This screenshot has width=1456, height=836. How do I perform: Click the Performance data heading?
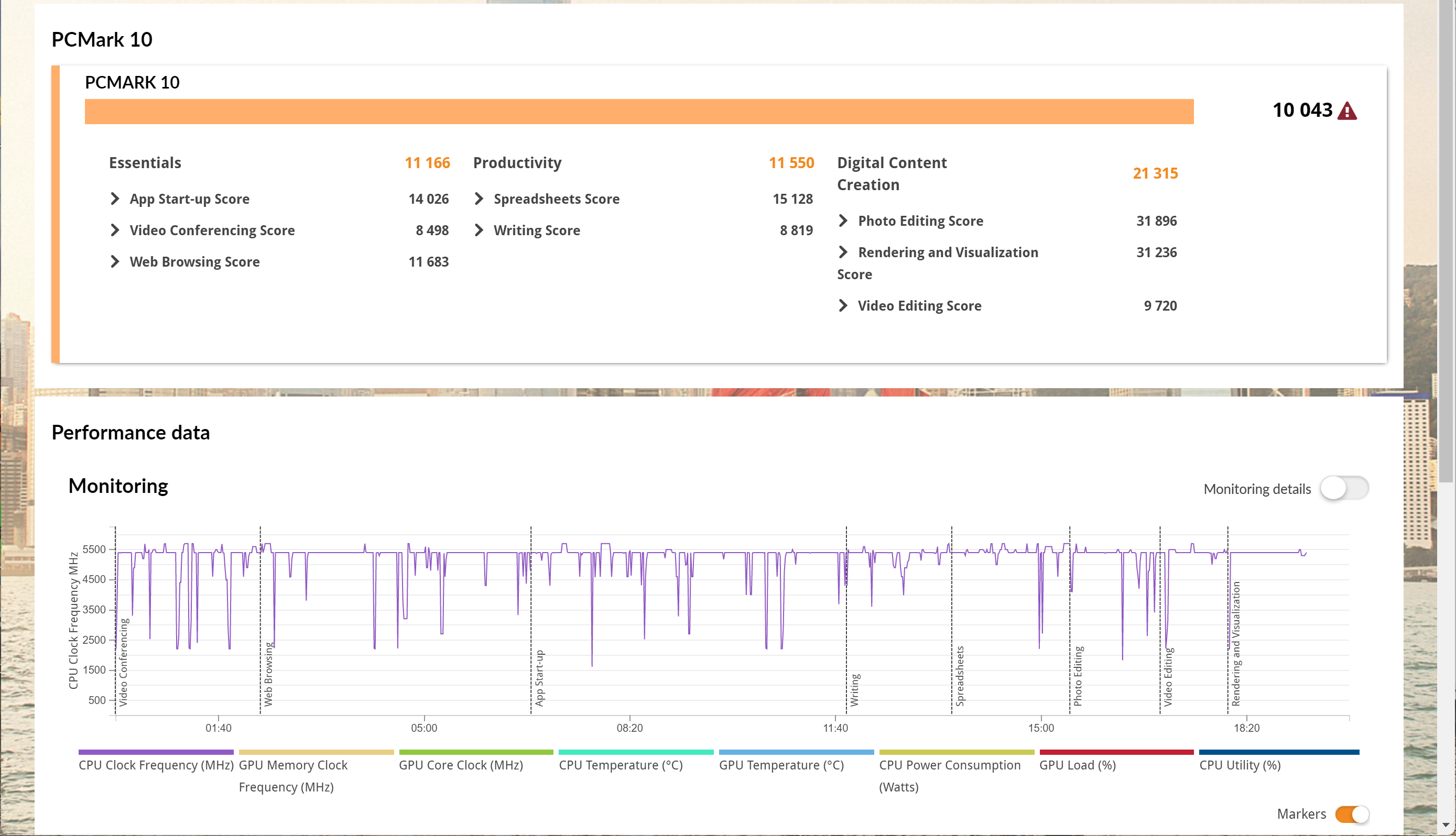tap(131, 432)
